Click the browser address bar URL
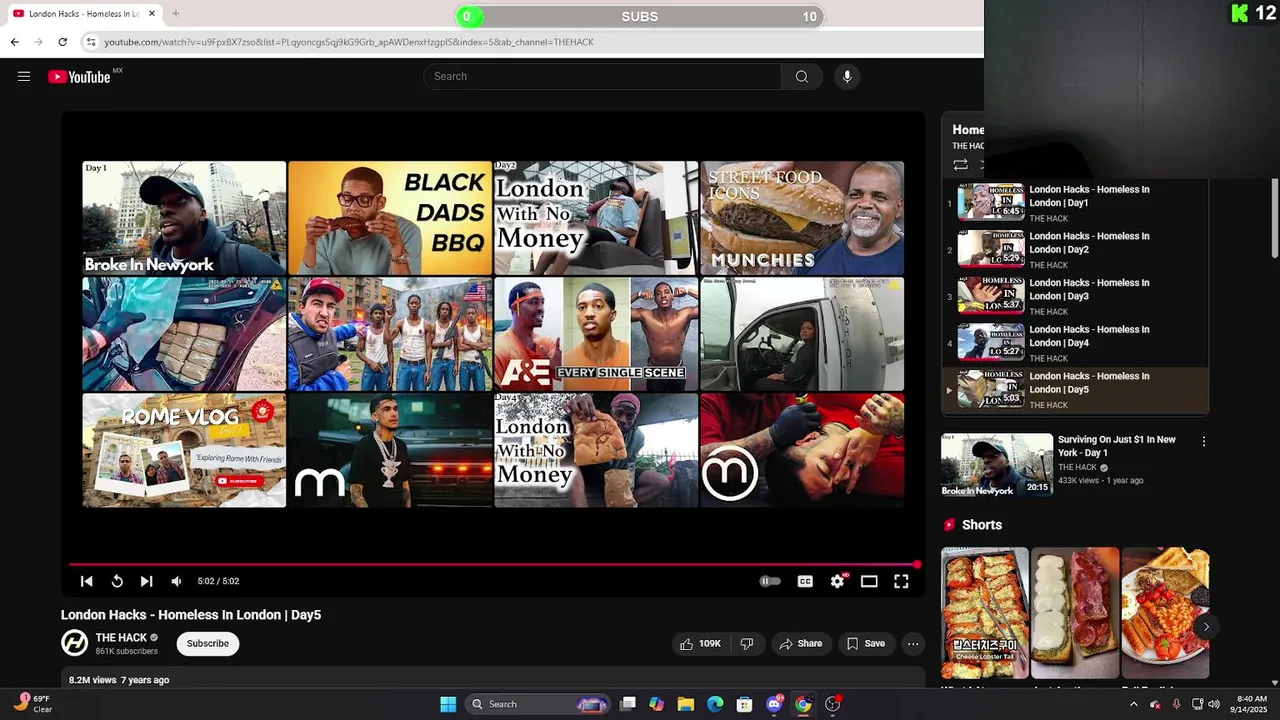1280x720 pixels. (x=349, y=42)
